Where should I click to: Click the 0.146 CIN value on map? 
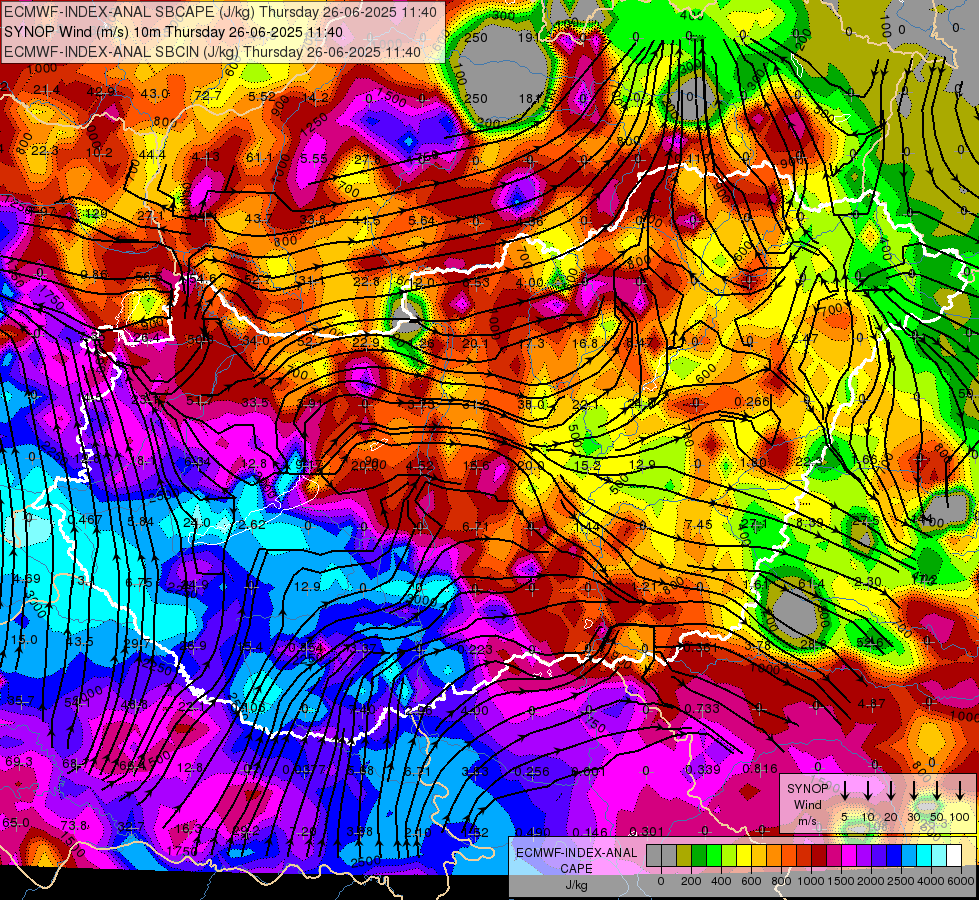589,831
